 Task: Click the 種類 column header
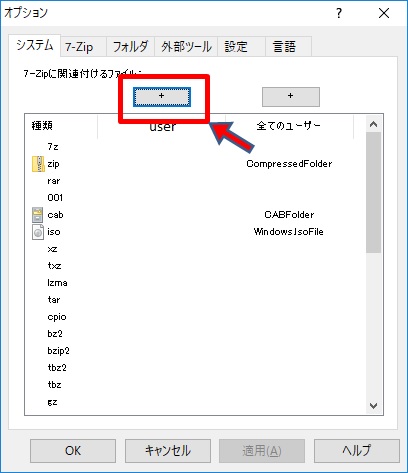61,126
